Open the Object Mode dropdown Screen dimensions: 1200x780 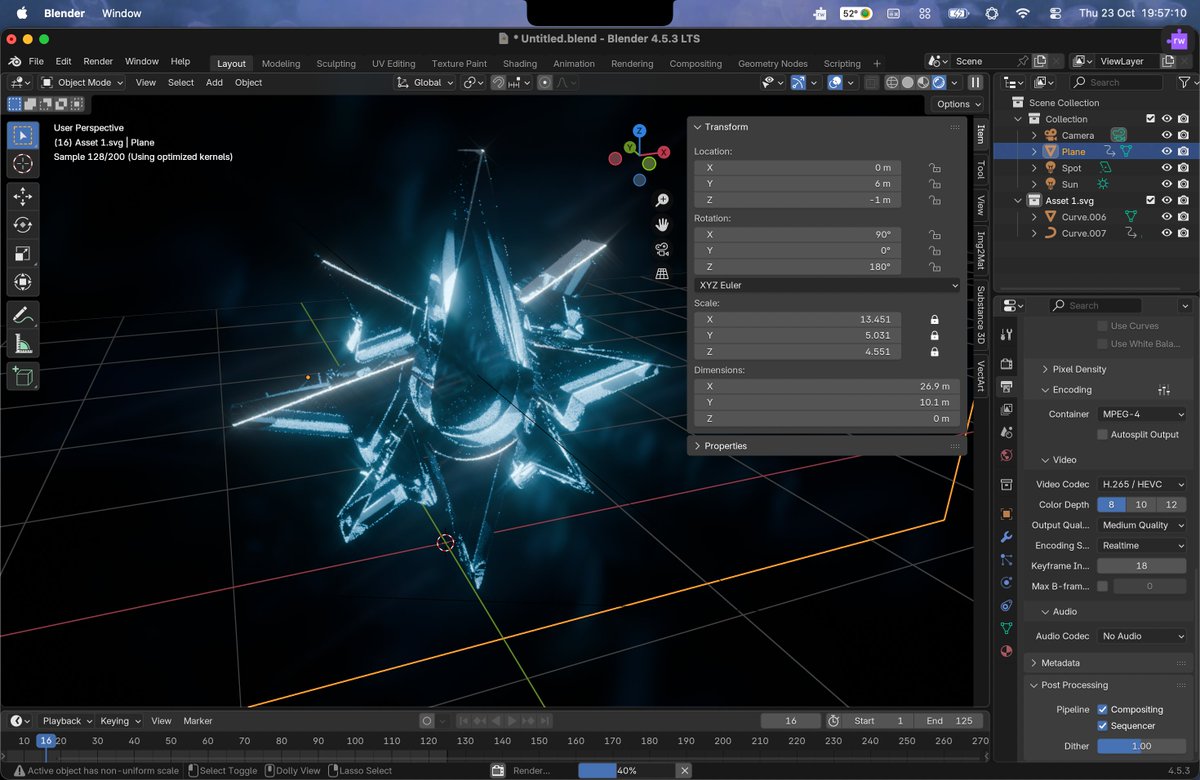(x=82, y=83)
